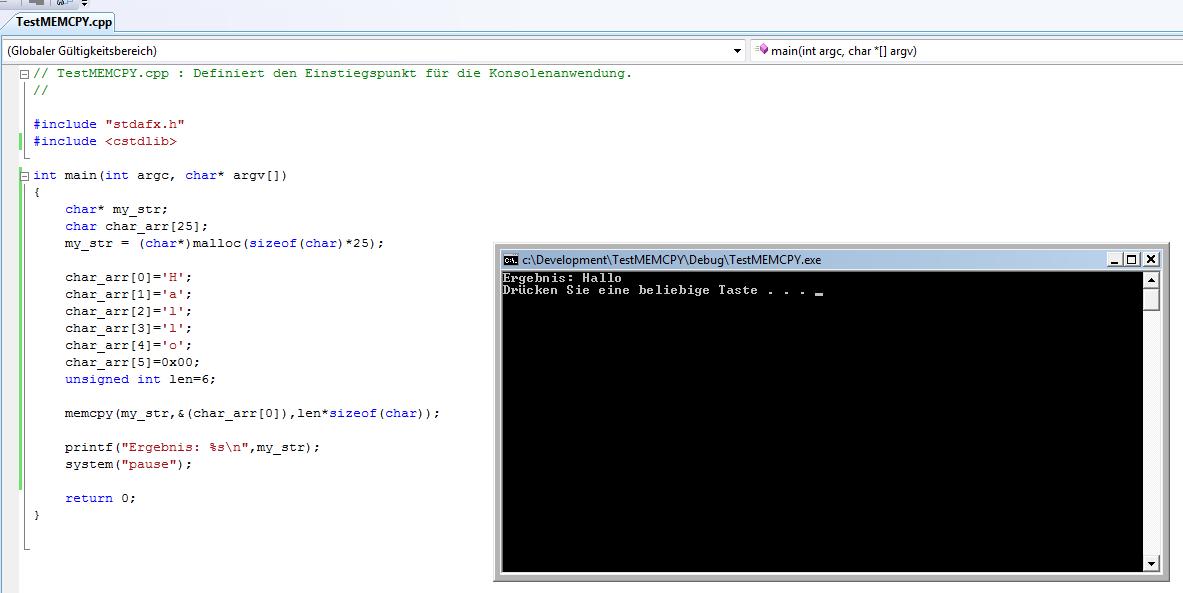Click the 'char char_arr[25];' declaration

pos(136,226)
